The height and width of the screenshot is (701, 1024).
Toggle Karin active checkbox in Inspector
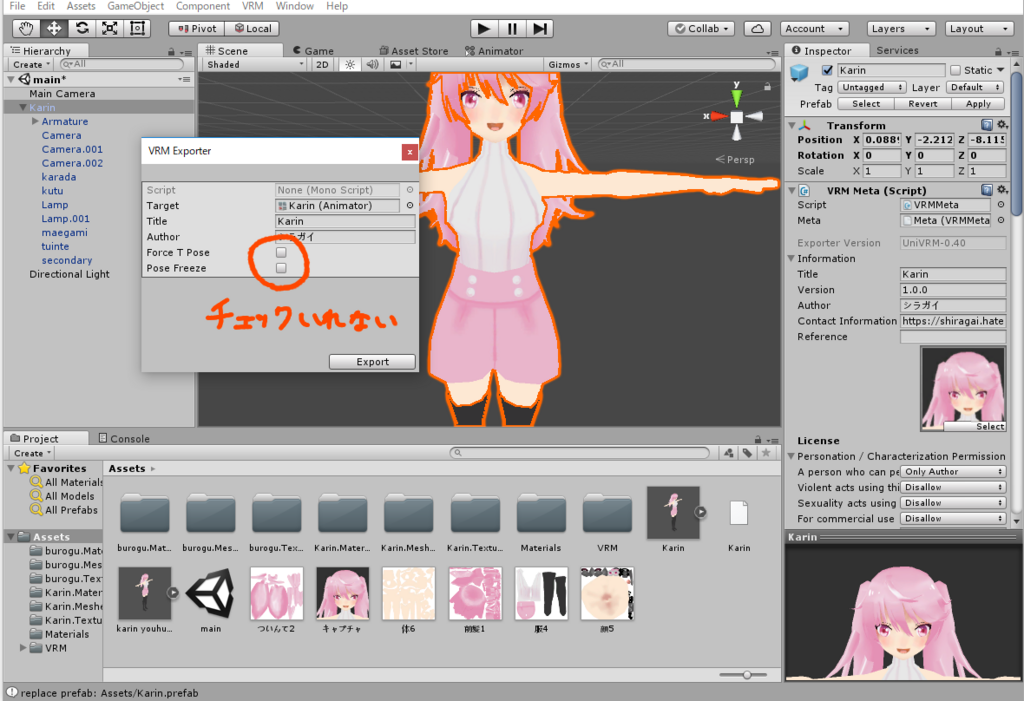[827, 70]
